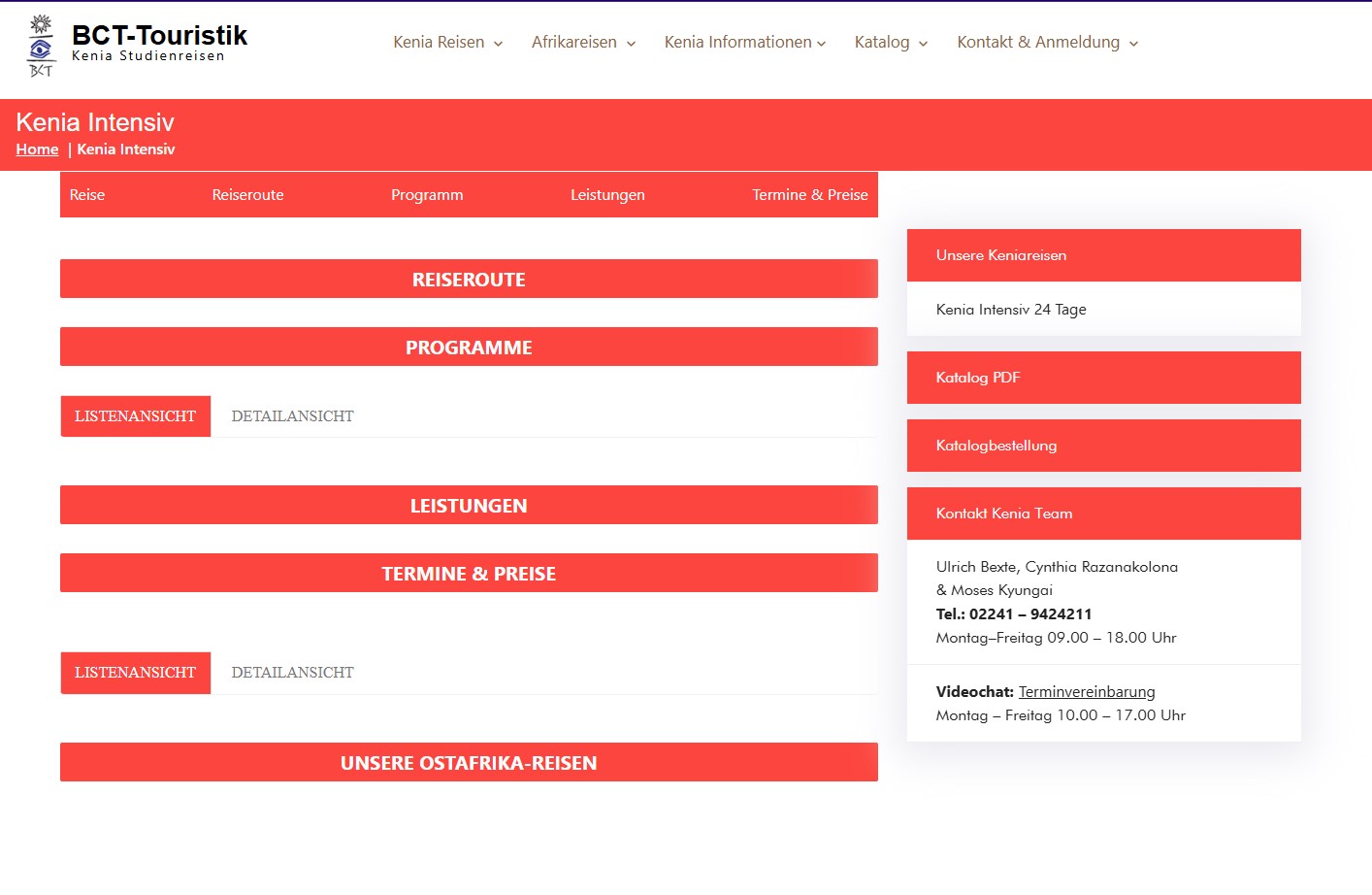Viewport: 1372px width, 895px height.
Task: Expand the PROGRAMME section header
Action: coord(469,347)
